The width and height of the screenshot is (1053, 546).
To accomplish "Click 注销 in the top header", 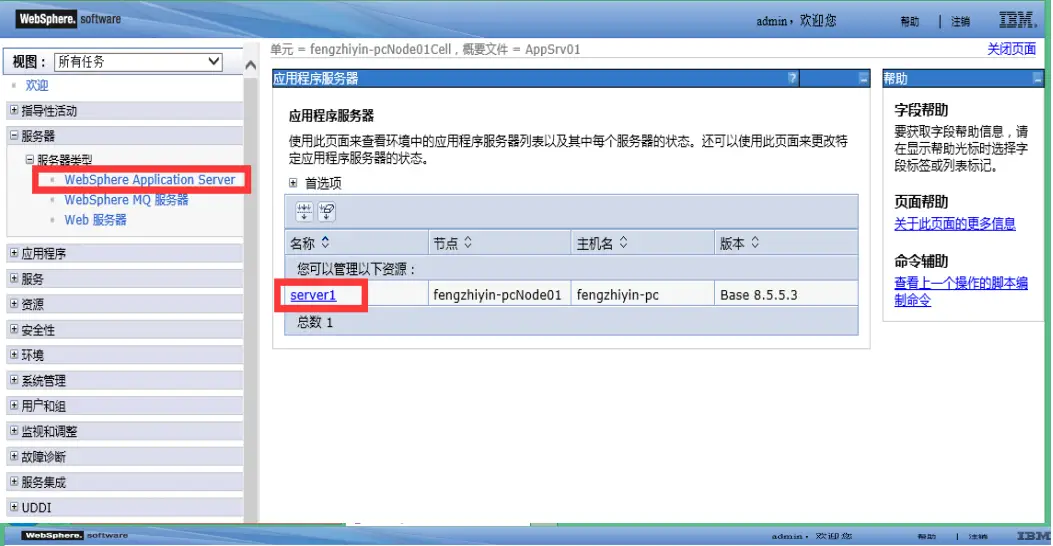I will click(x=960, y=22).
